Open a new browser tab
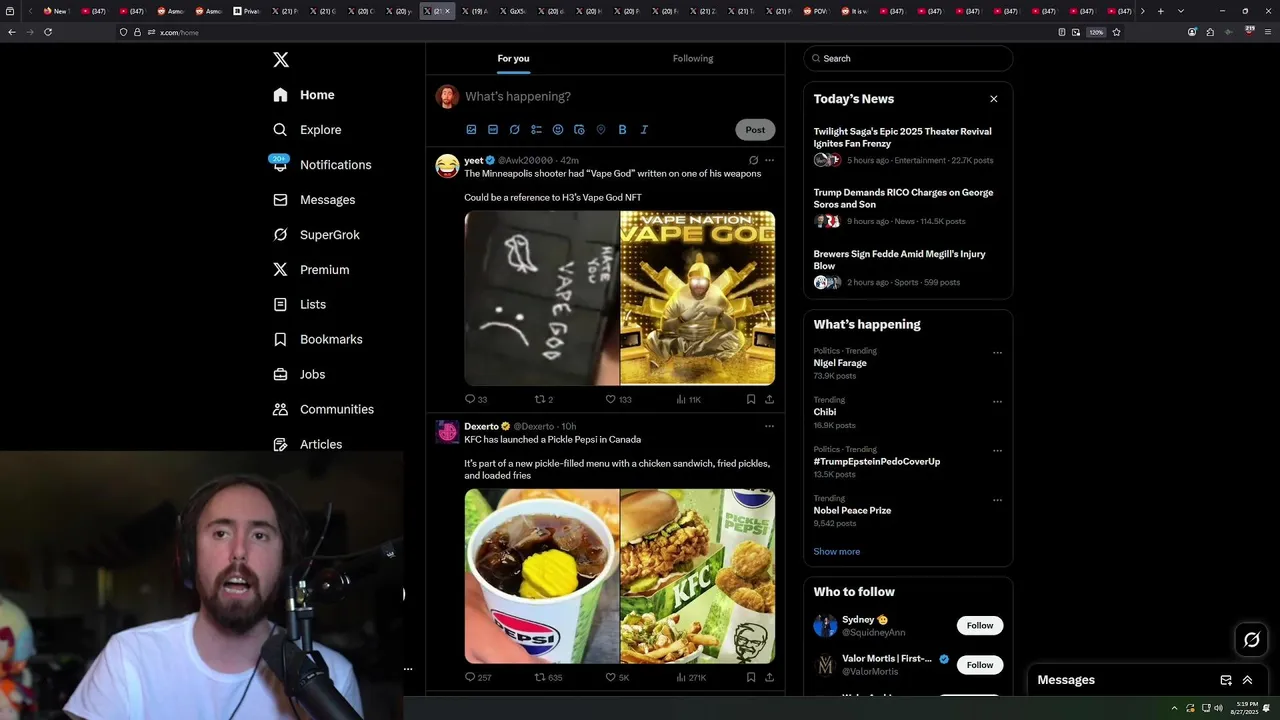This screenshot has width=1280, height=720. (1160, 11)
